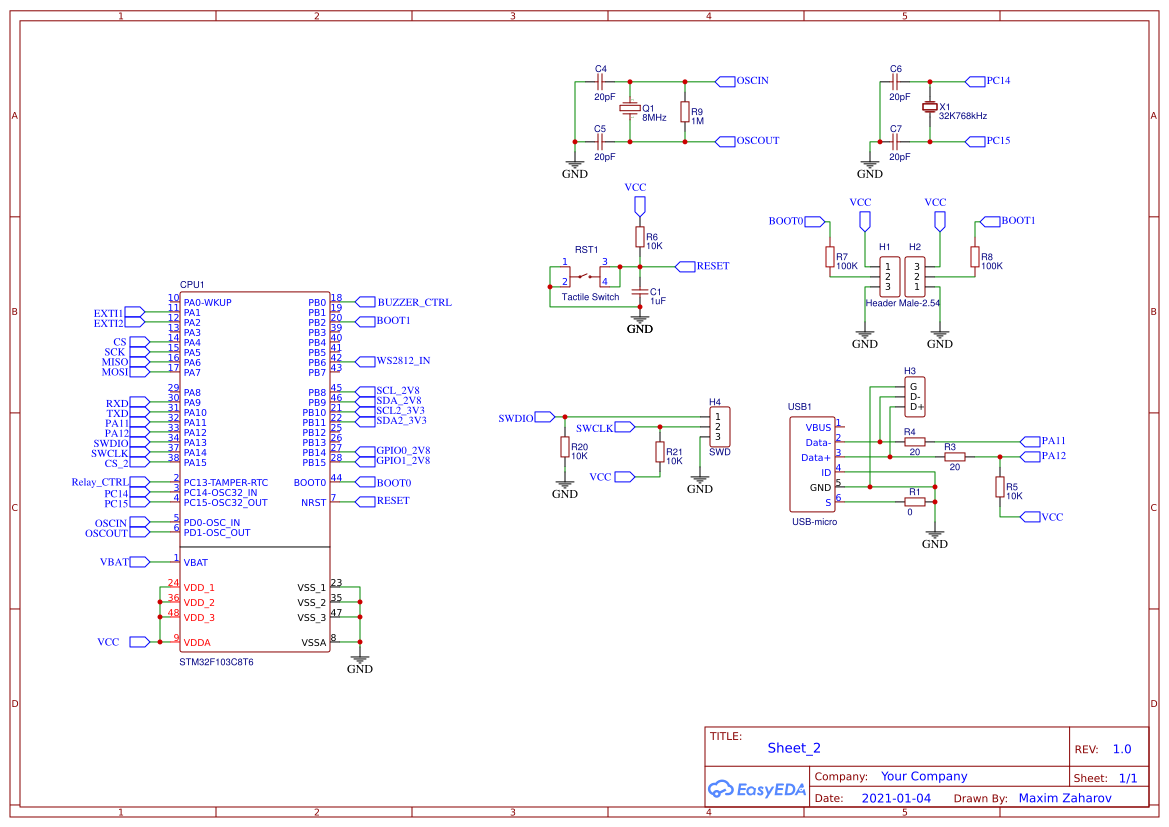The image size is (1169, 827).
Task: Select the Drawn By name Maxim Zaharov
Action: (1064, 797)
